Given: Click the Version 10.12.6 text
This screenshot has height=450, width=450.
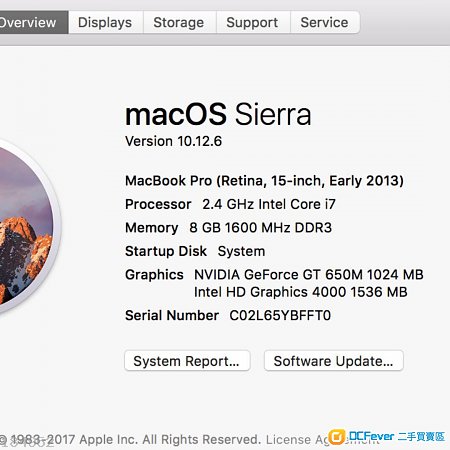Looking at the screenshot, I should click(x=173, y=141).
